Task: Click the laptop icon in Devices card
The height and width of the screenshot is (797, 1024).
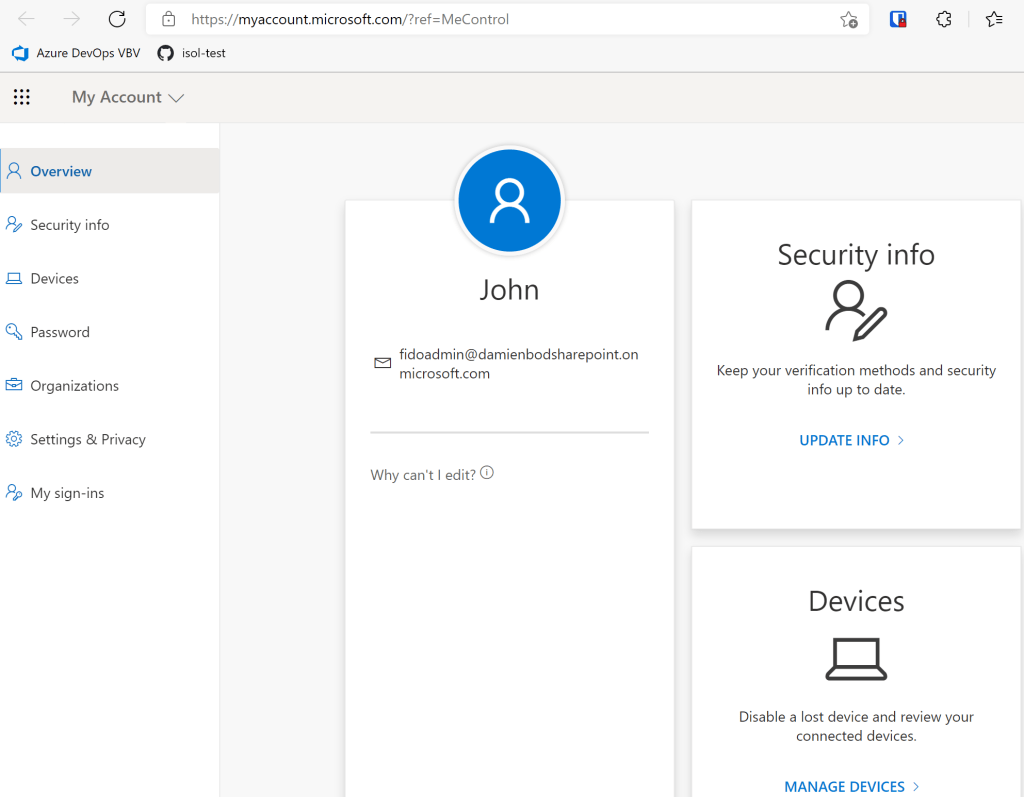Action: 856,659
